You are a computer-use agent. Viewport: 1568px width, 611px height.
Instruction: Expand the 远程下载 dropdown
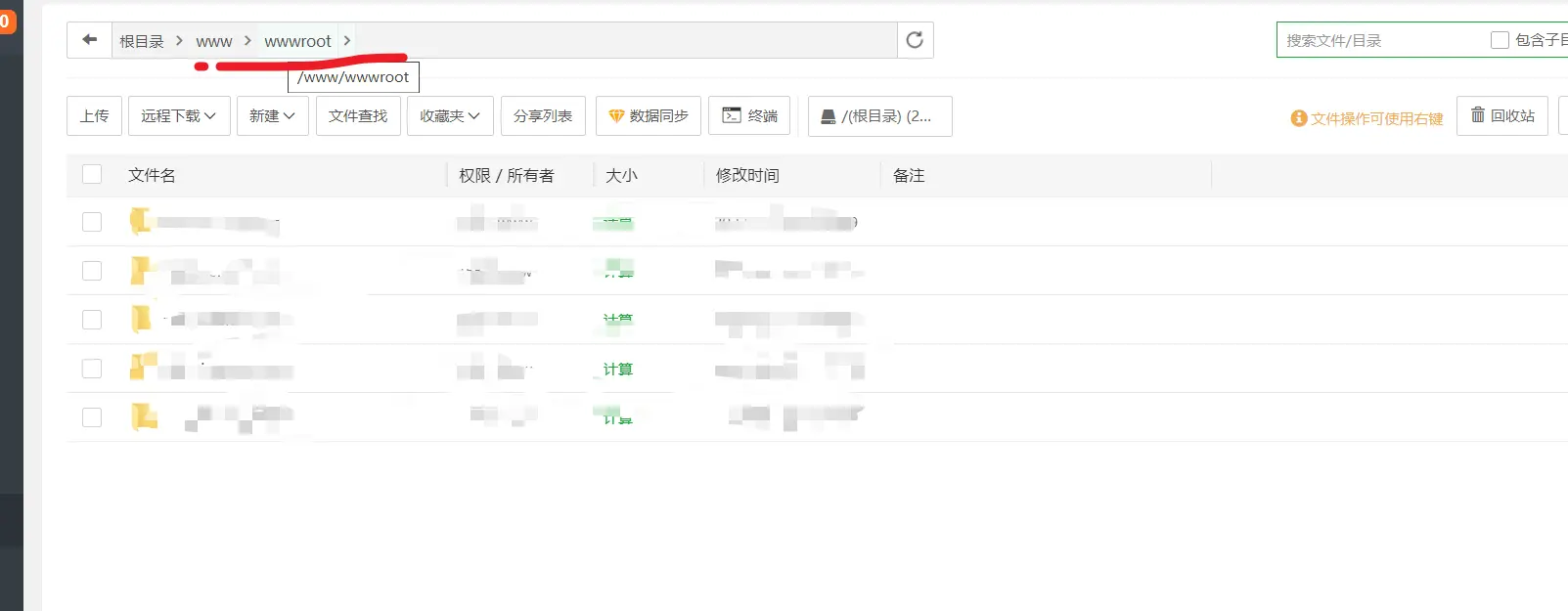(x=179, y=115)
